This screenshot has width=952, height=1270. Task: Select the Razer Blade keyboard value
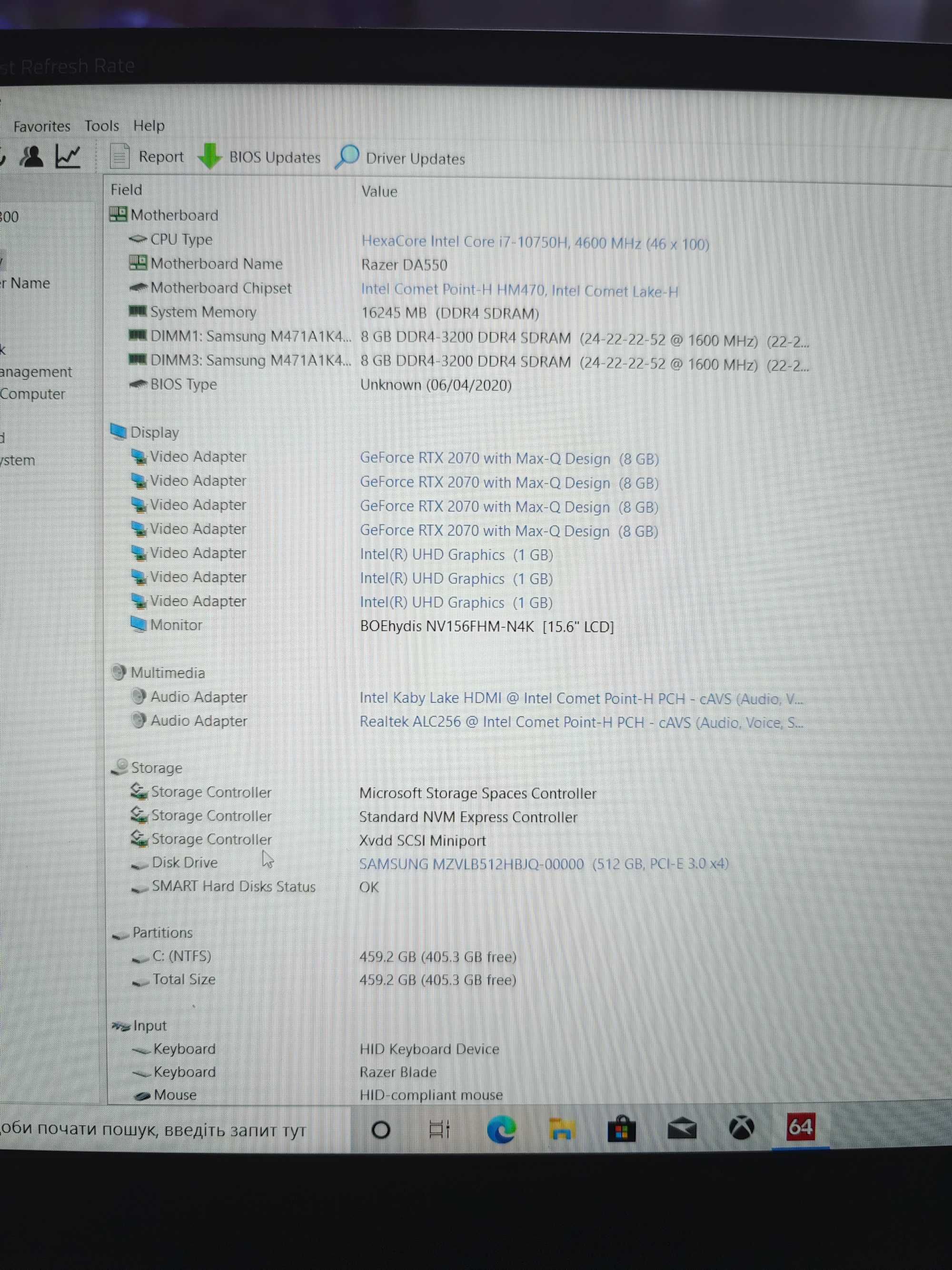397,1072
